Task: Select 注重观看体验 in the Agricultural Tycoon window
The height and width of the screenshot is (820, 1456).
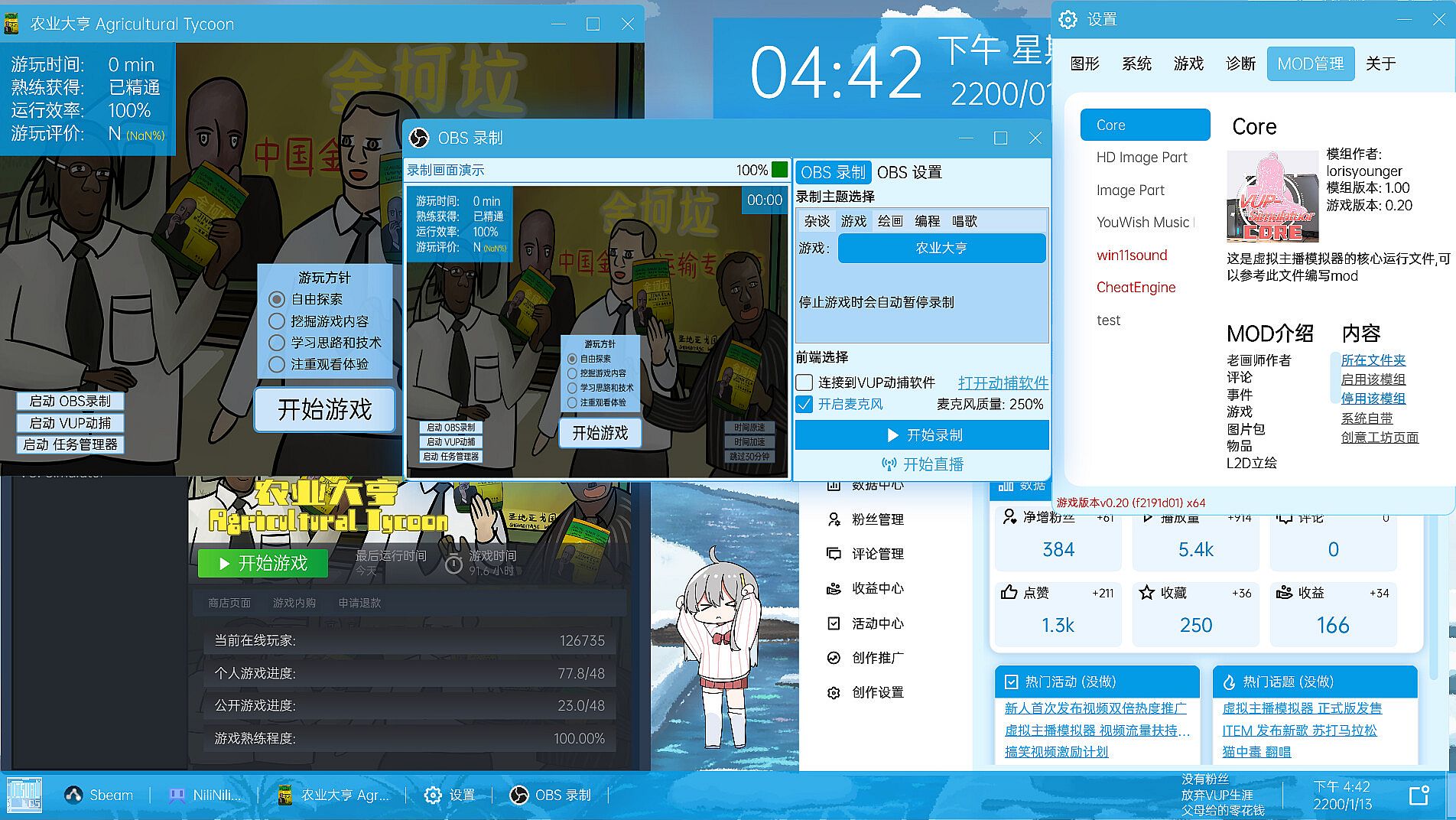Action: tap(277, 364)
